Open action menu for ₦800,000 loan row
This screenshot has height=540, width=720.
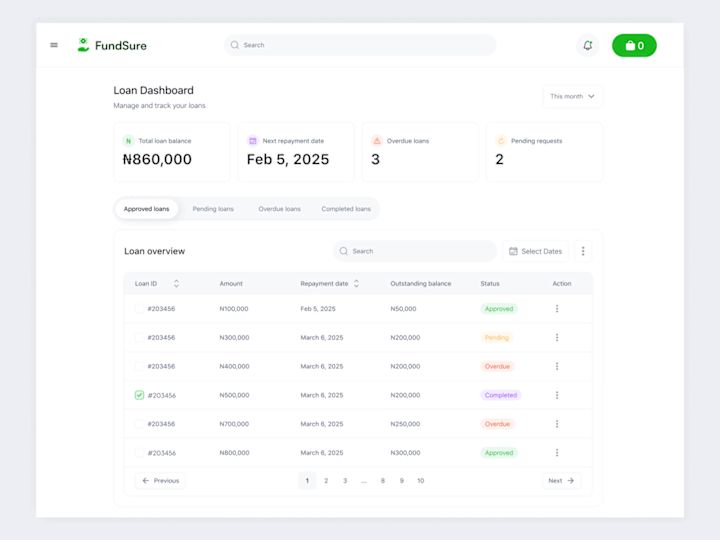coord(557,453)
